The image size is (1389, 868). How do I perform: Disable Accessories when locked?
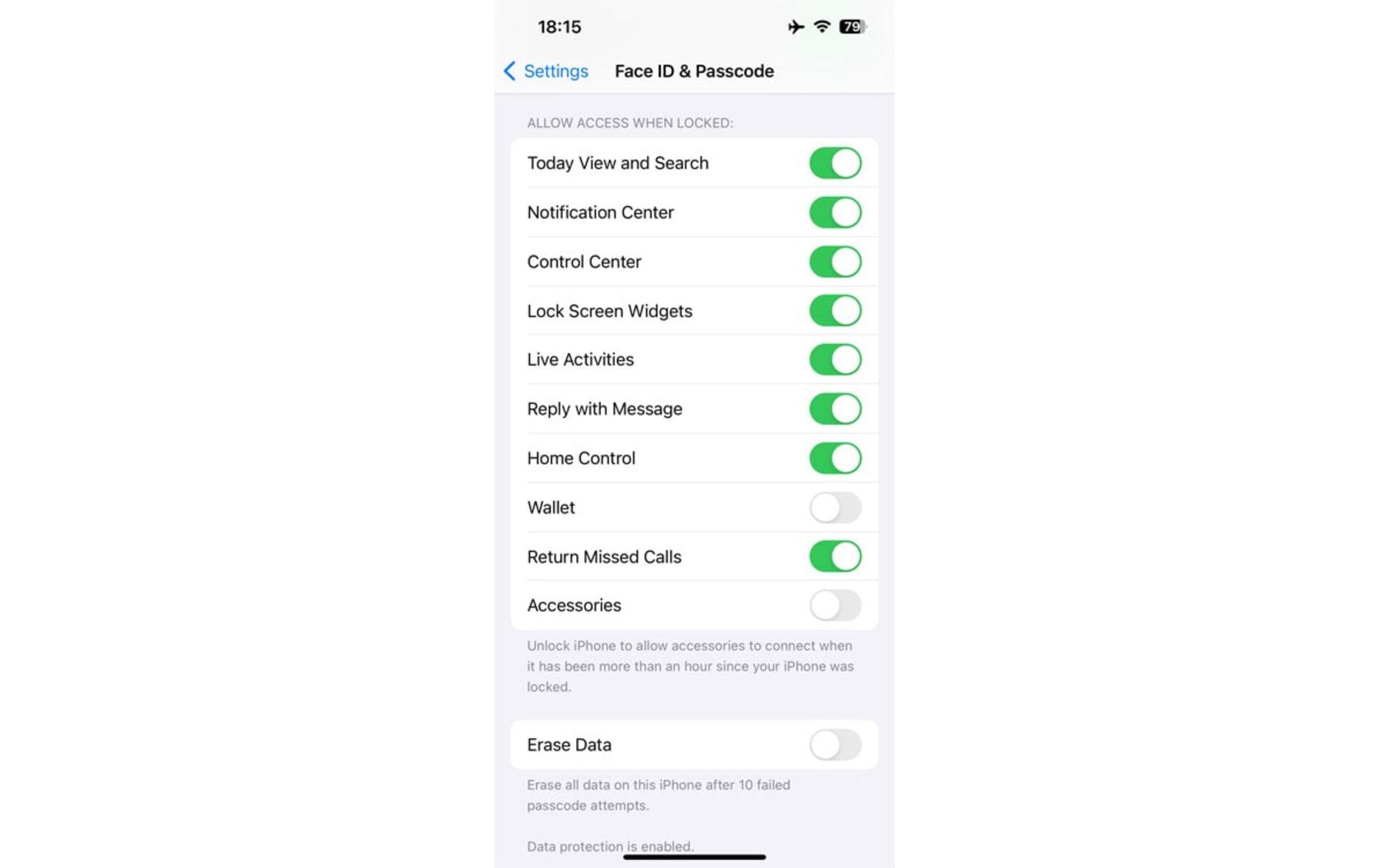835,605
